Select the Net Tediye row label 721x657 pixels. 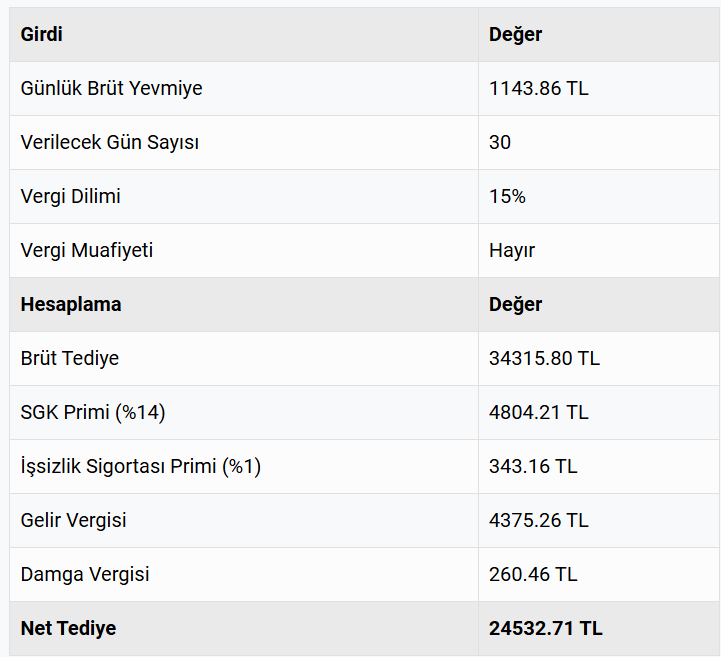tap(68, 628)
